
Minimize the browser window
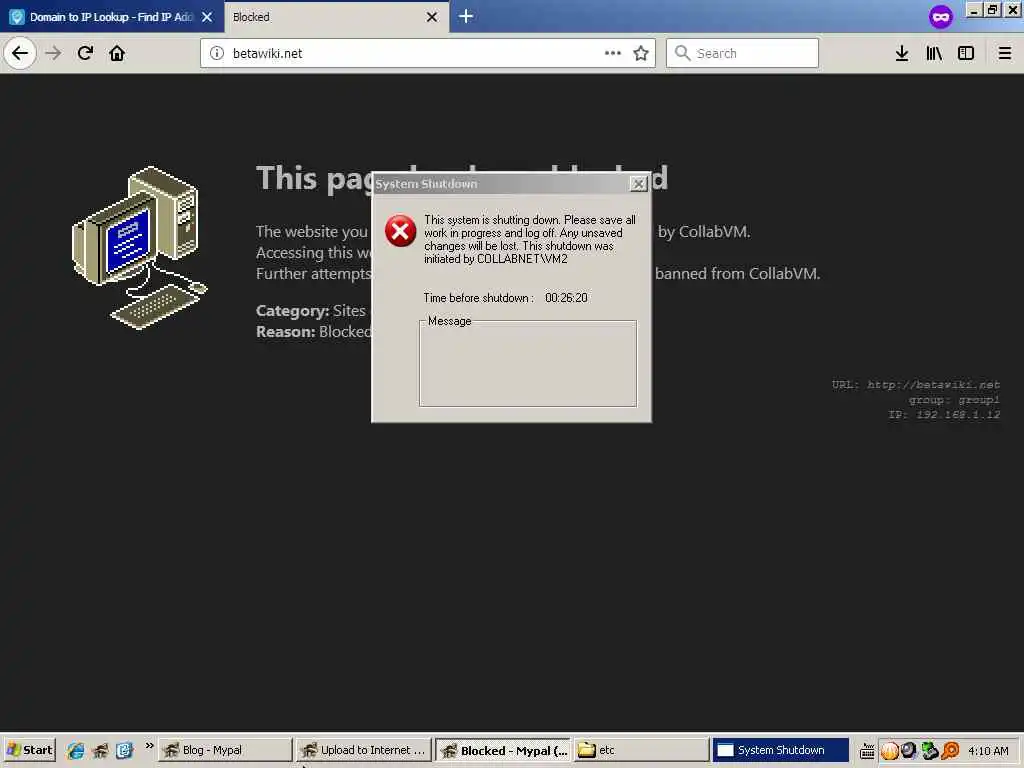[x=974, y=10]
